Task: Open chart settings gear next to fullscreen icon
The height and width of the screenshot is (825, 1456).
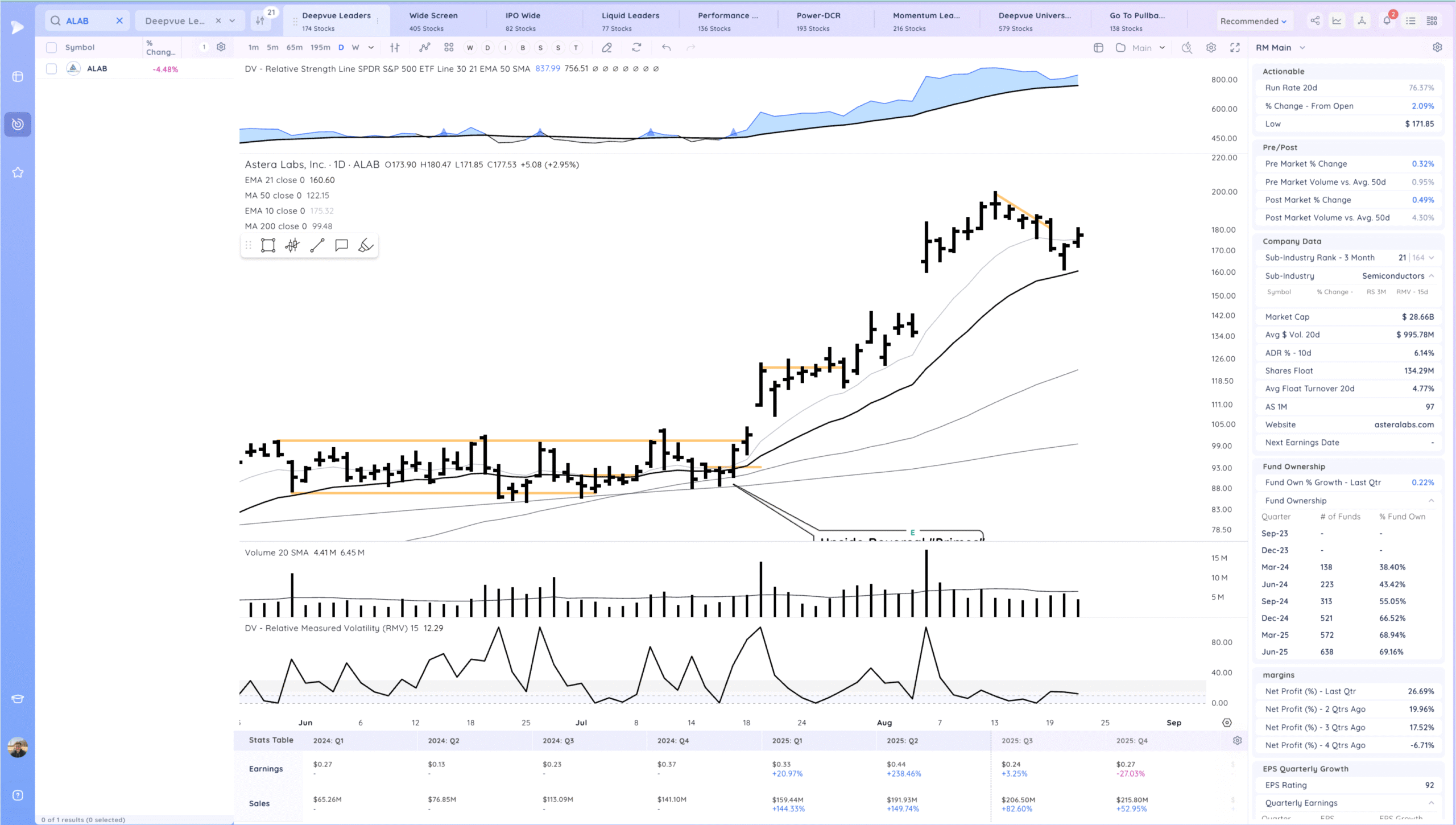Action: click(x=1211, y=48)
